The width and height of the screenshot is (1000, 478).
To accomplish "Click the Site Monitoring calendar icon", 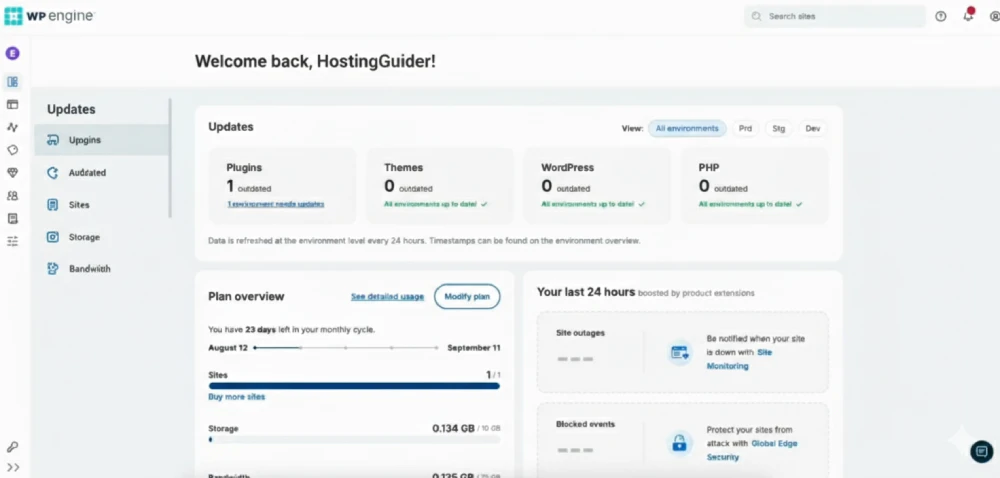I will coord(680,352).
